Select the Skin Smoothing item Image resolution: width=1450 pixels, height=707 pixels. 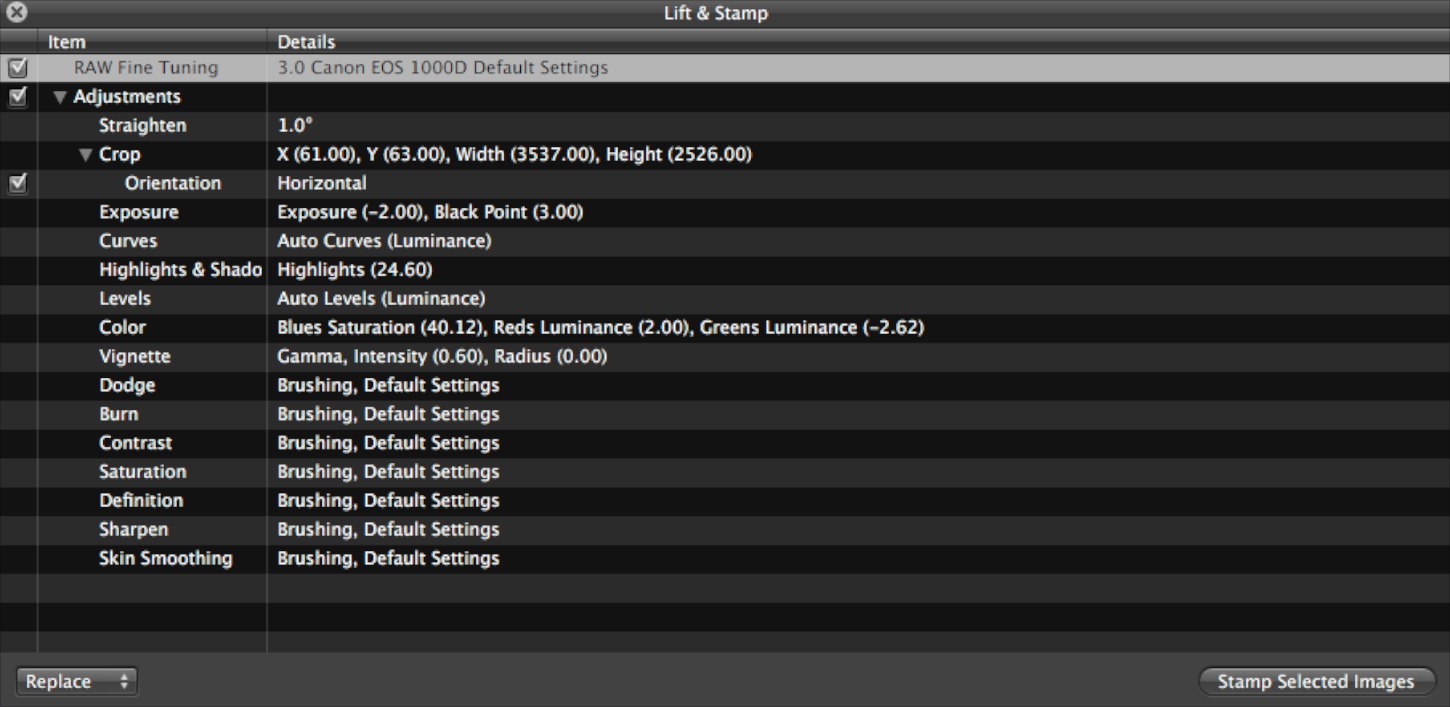point(165,559)
